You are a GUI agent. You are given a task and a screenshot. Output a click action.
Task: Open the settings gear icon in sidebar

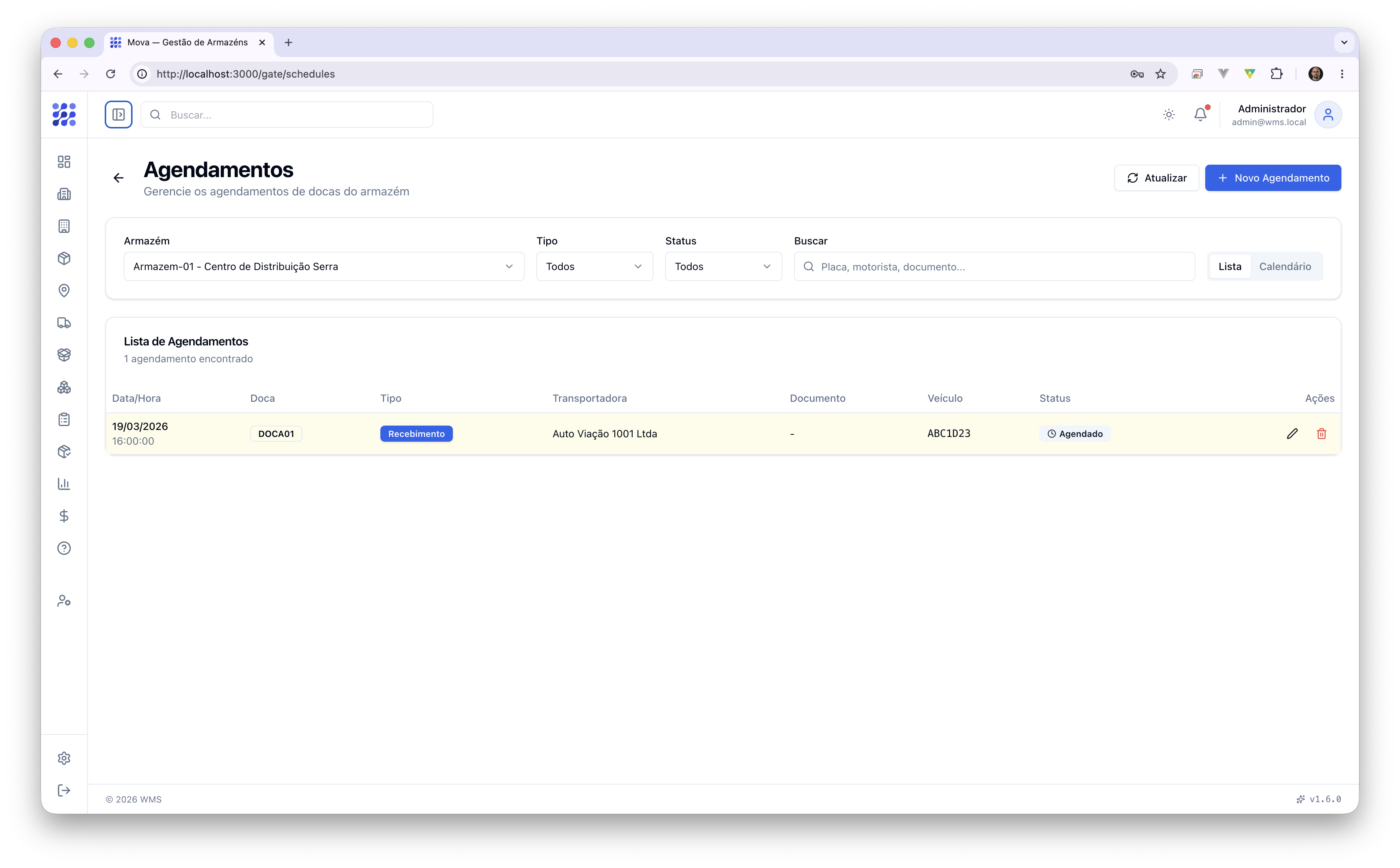[x=64, y=758]
